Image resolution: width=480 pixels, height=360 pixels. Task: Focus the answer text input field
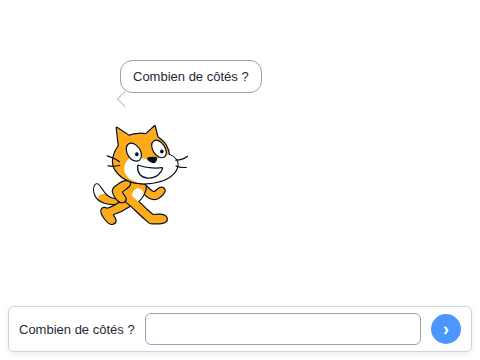click(283, 329)
